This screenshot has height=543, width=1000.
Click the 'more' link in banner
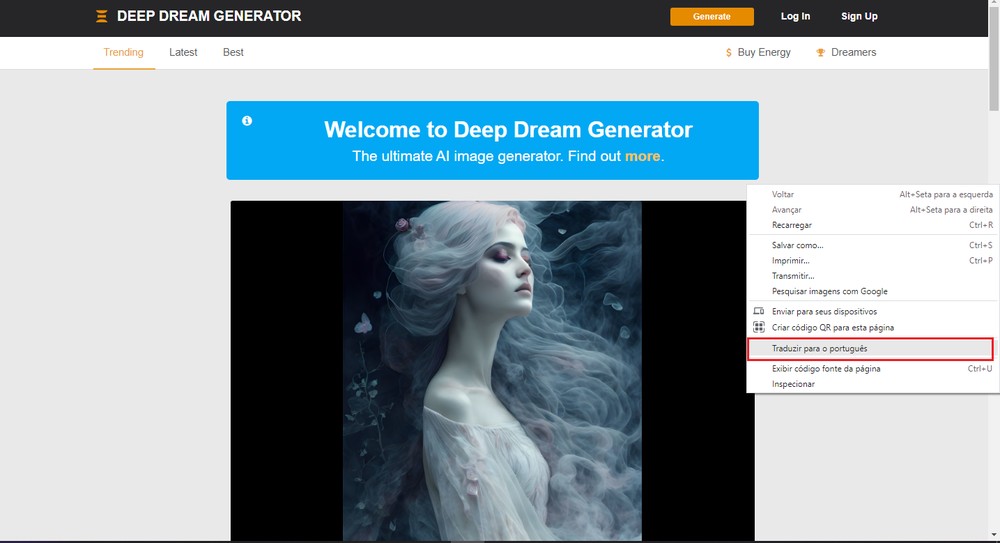(642, 156)
